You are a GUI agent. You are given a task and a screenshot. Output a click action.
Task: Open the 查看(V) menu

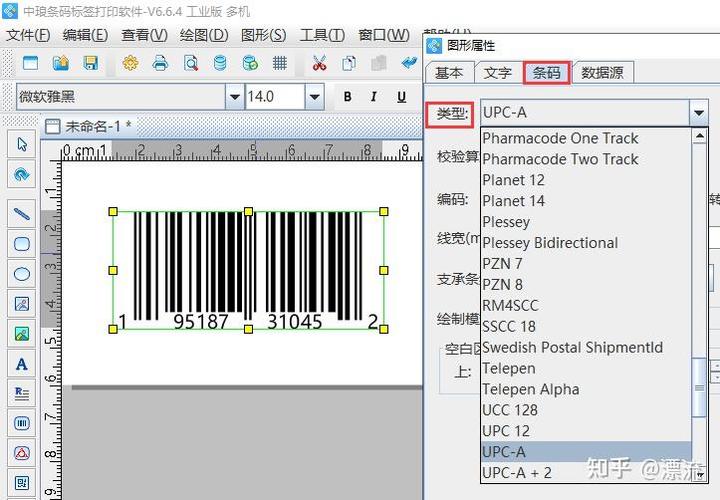[x=144, y=35]
